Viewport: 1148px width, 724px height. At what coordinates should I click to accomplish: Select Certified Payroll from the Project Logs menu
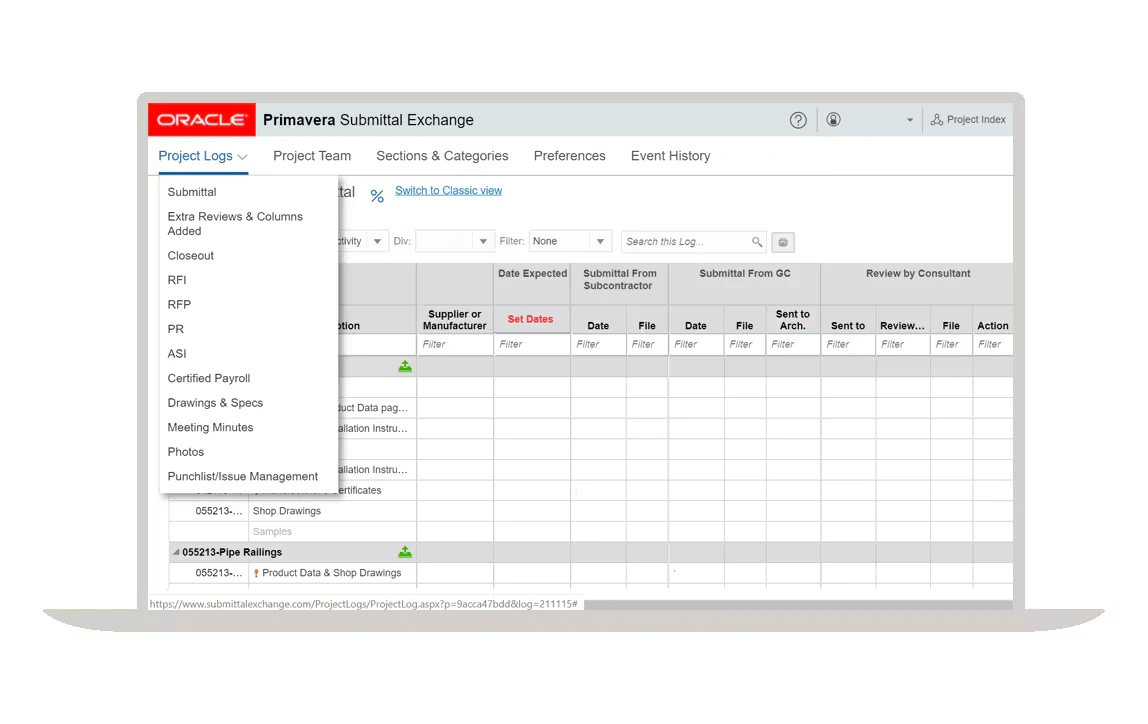[x=208, y=378]
